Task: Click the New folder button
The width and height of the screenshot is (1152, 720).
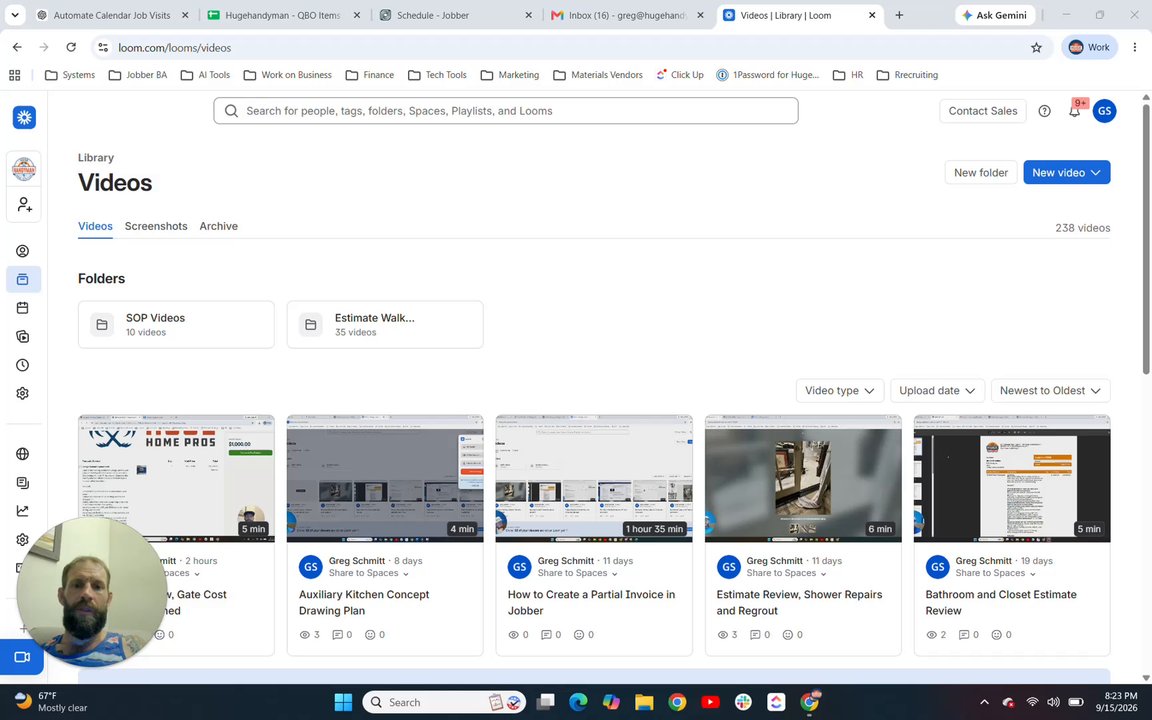Action: pos(981,173)
